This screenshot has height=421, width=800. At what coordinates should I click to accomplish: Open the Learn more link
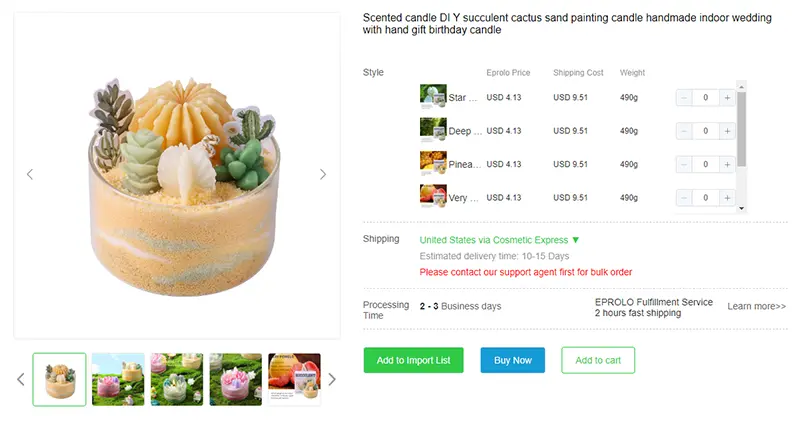click(x=756, y=306)
